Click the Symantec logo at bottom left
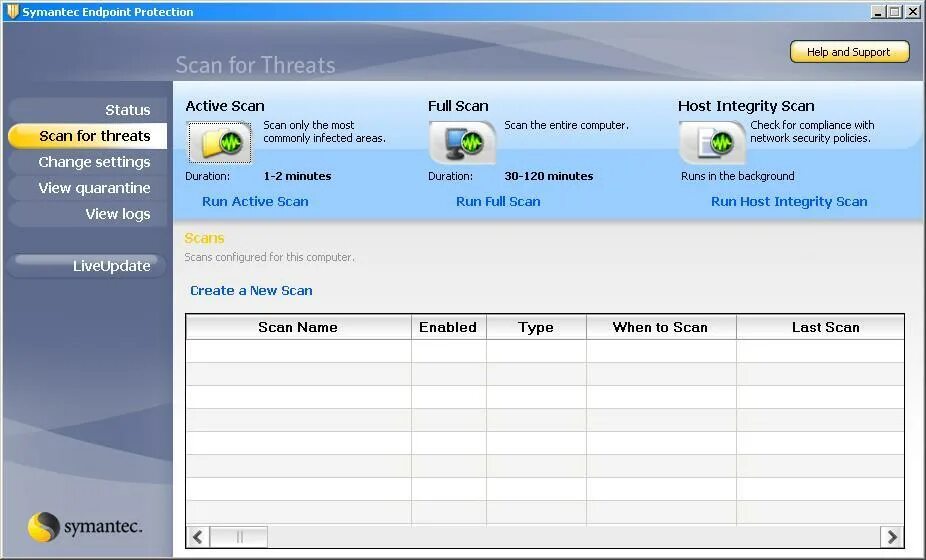926x560 pixels. tap(85, 526)
